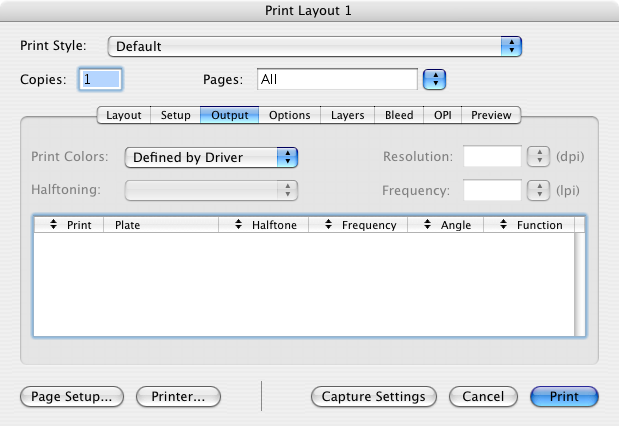Open the Page Setup dialog
This screenshot has width=619, height=426.
click(72, 396)
